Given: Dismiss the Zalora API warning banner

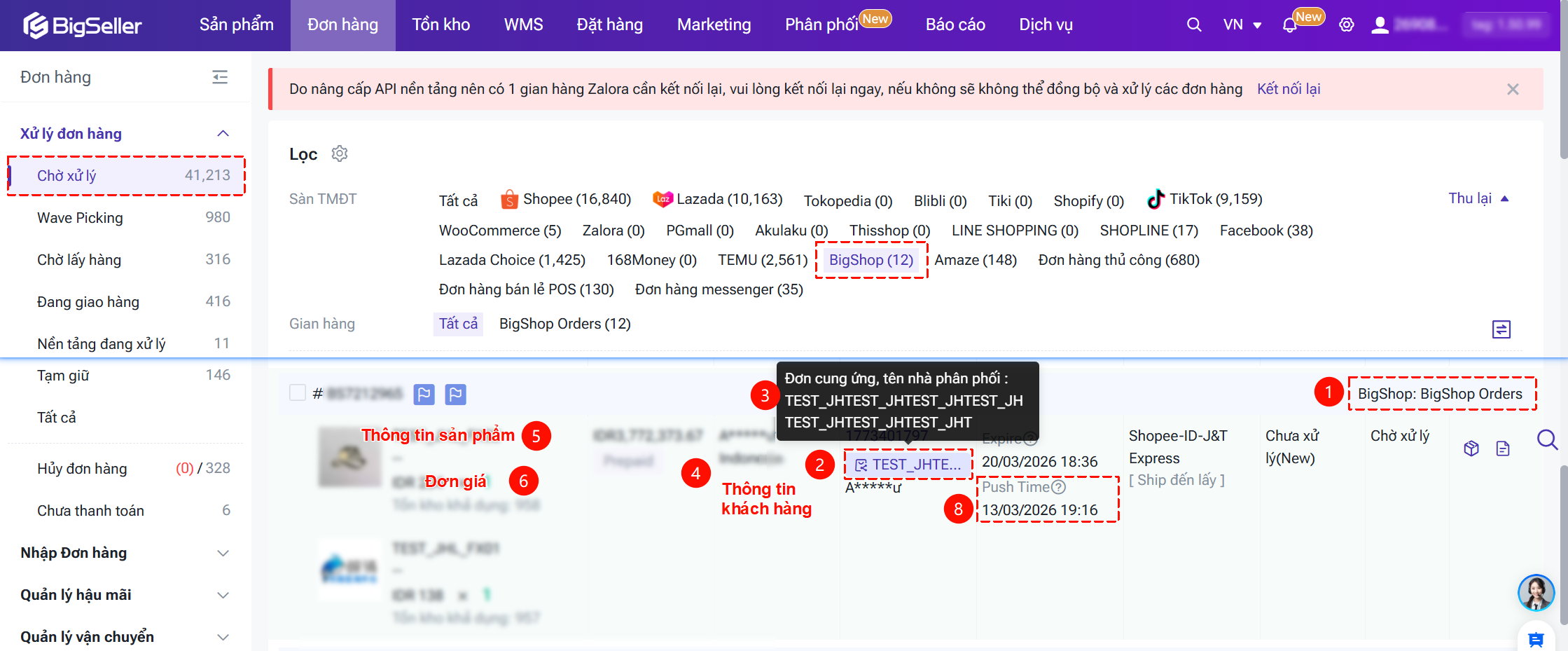Looking at the screenshot, I should pyautogui.click(x=1513, y=89).
